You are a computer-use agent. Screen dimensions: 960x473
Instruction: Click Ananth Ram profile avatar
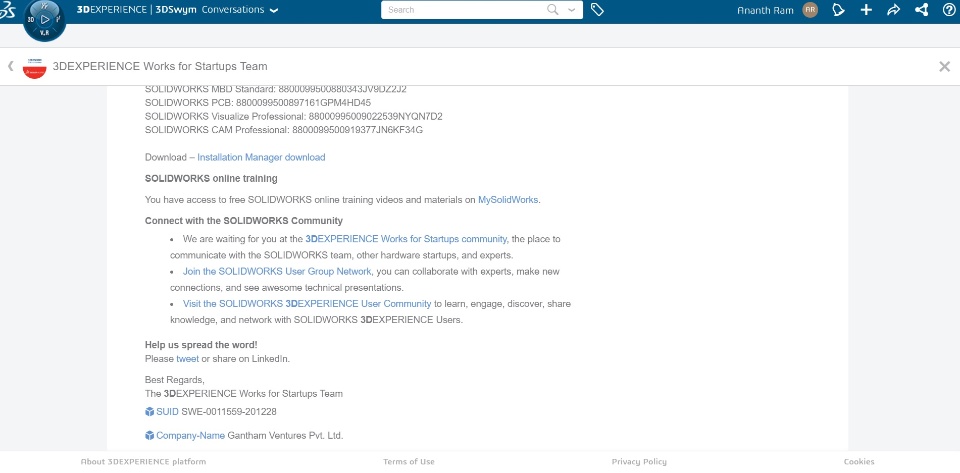pyautogui.click(x=811, y=10)
